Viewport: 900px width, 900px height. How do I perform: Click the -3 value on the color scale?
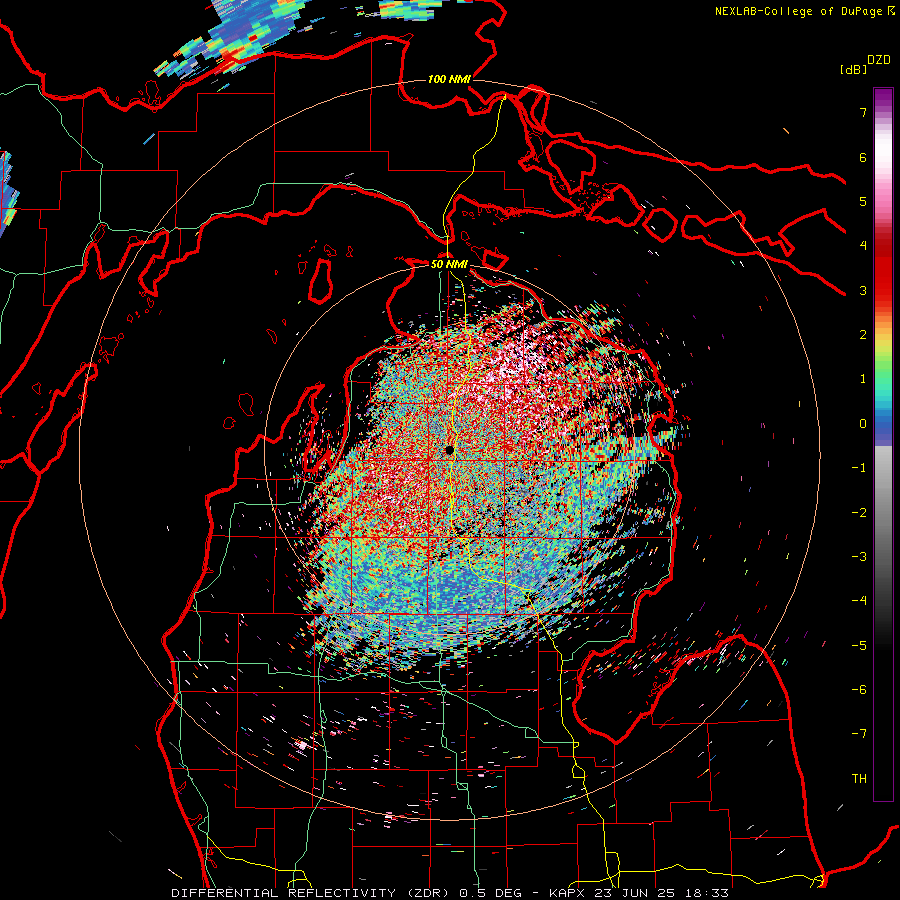859,557
